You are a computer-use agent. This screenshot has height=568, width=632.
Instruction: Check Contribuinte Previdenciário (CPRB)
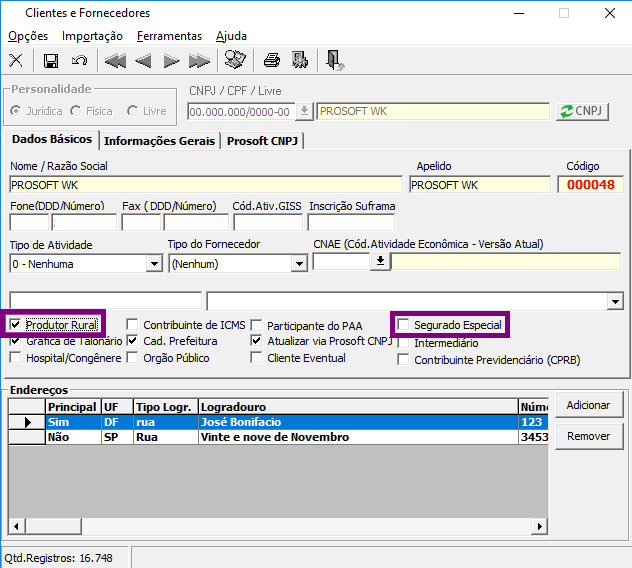point(403,359)
